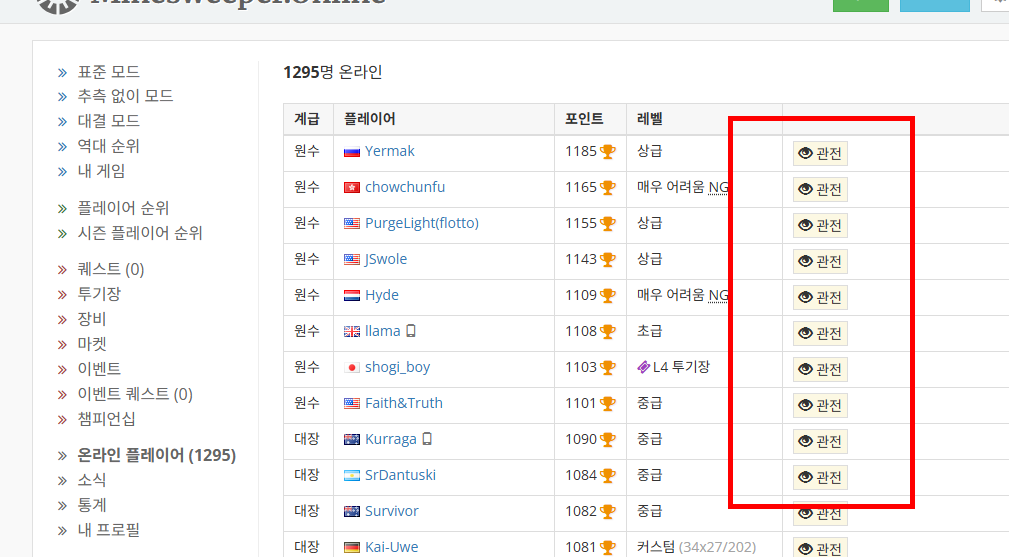Screen dimensions: 1009x557
Task: Select 온라인 플레이어 (1295) entry
Action: pos(156,455)
